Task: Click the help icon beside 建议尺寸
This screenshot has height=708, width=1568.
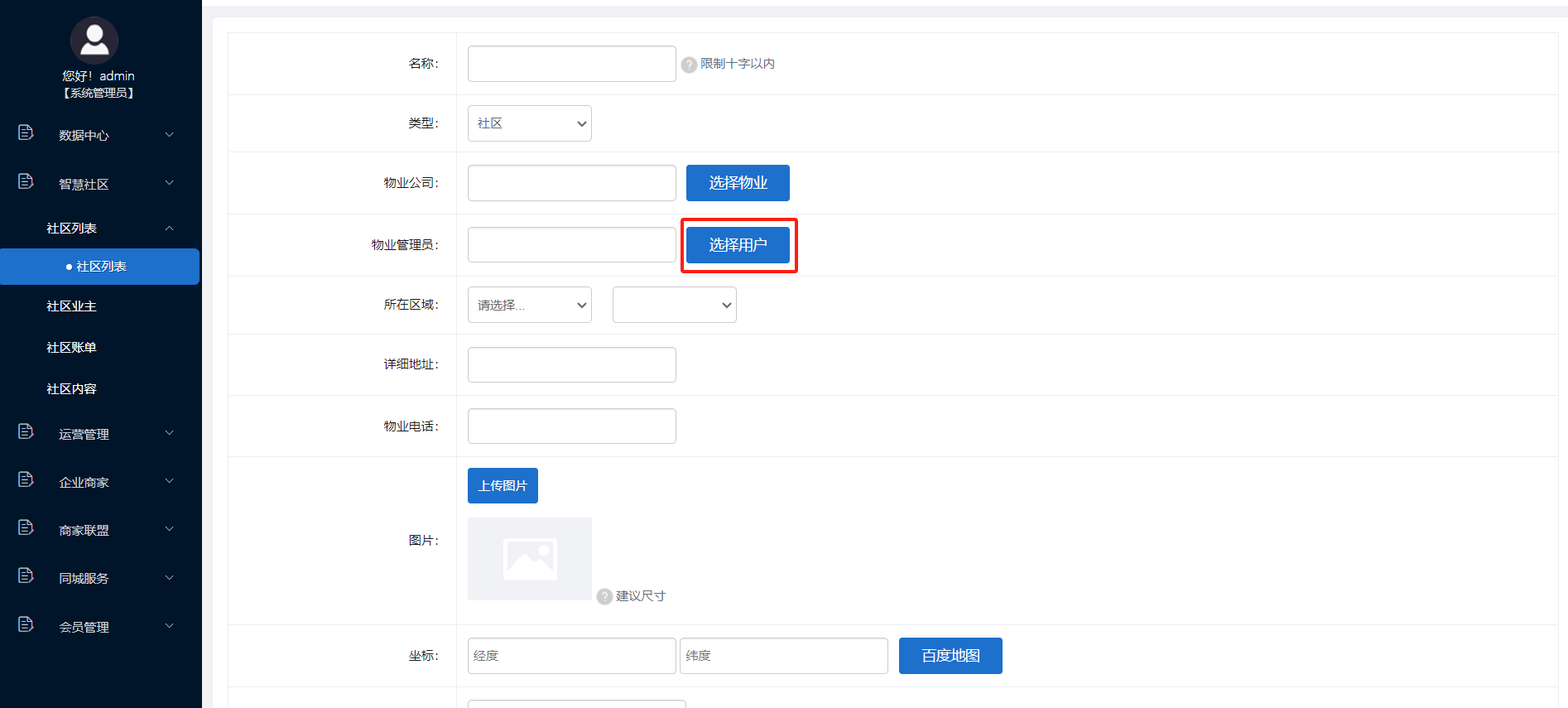Action: click(x=604, y=596)
